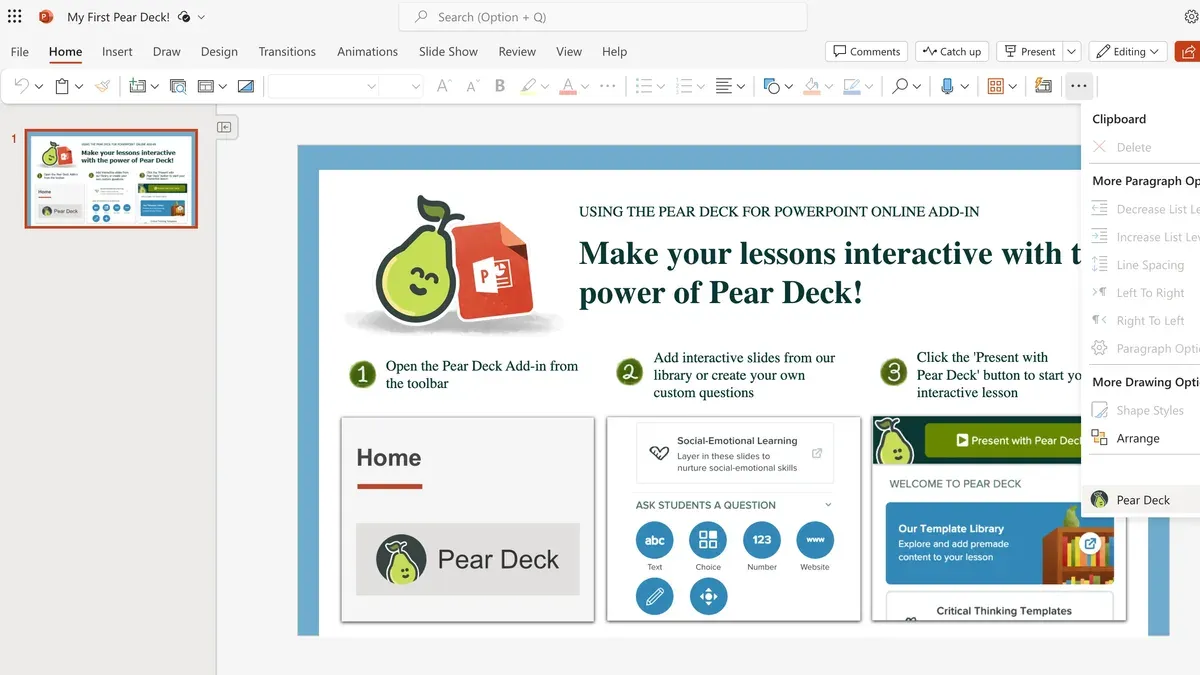Toggle numbered list
The width and height of the screenshot is (1200, 675).
(x=684, y=87)
